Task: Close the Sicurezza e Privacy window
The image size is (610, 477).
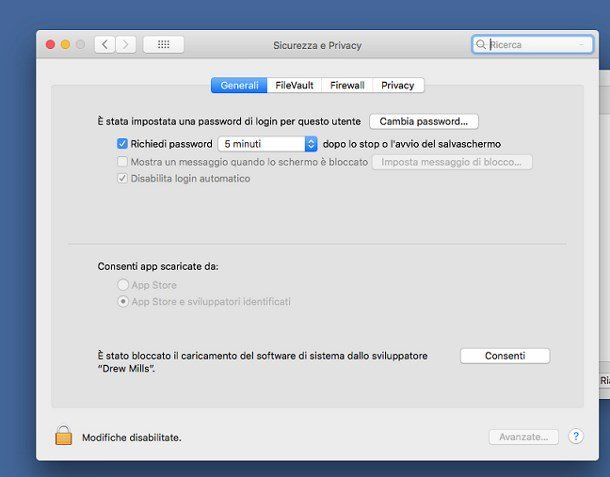Action: click(x=50, y=45)
